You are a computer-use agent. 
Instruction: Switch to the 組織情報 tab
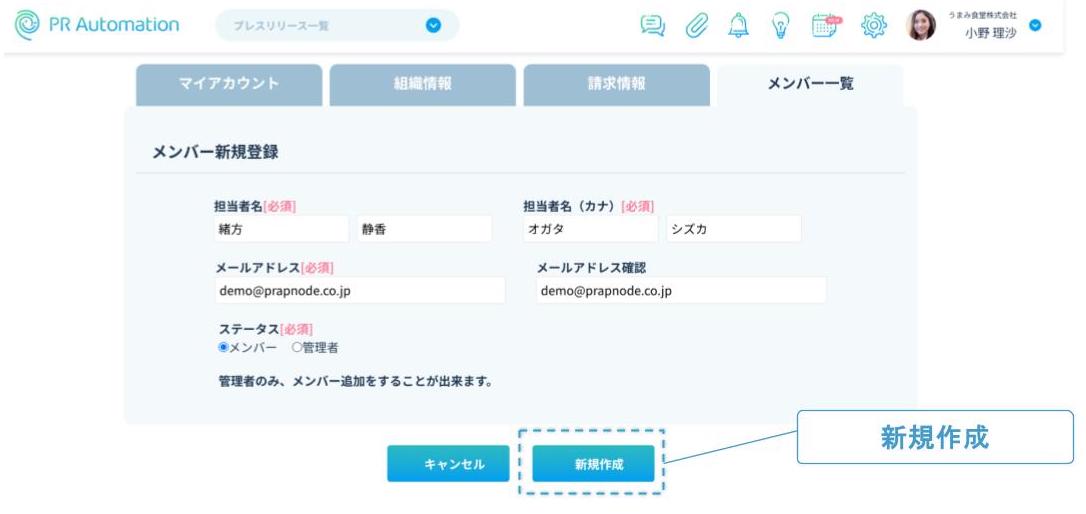click(x=423, y=85)
